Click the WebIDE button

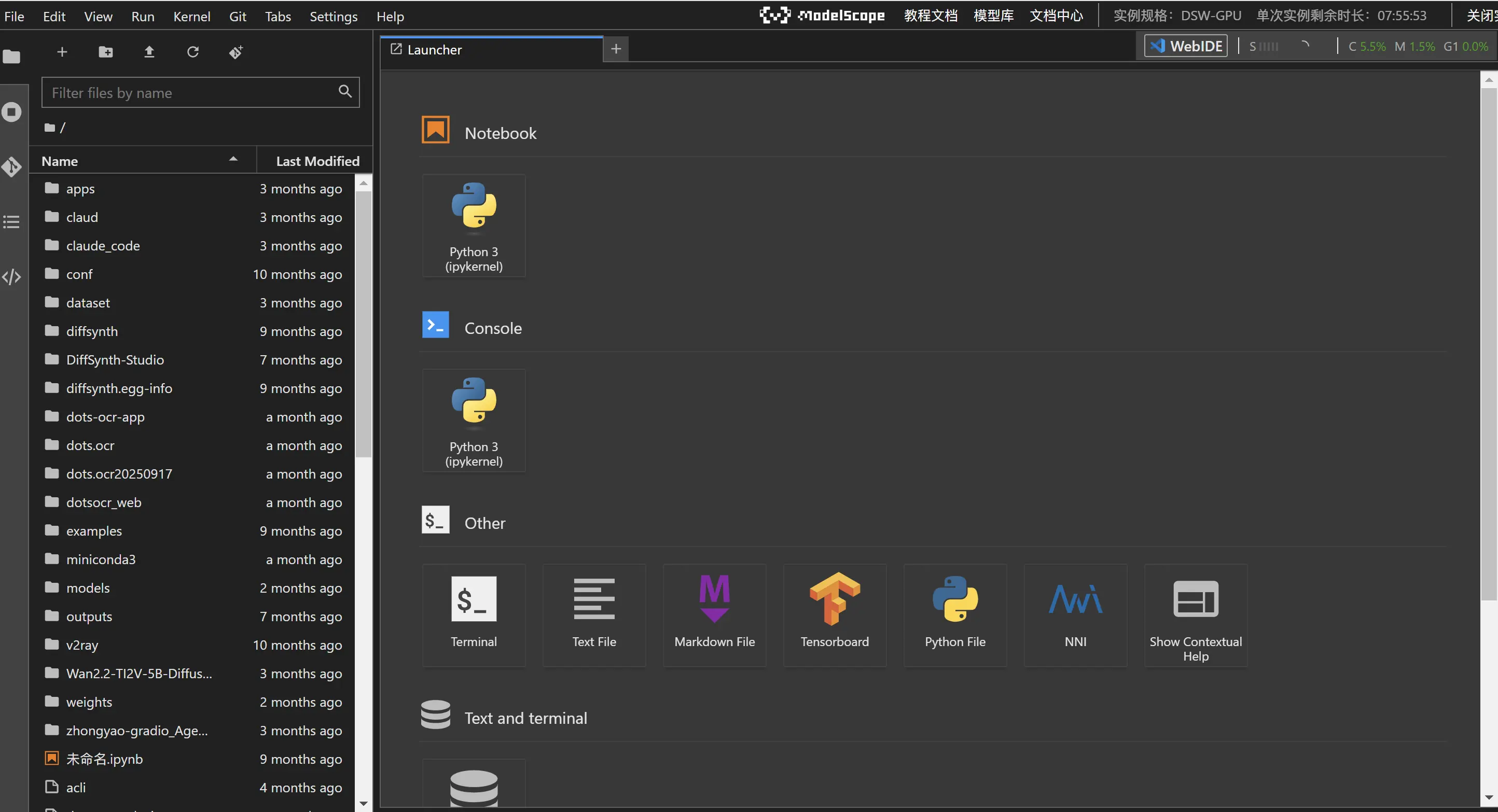[x=1186, y=46]
